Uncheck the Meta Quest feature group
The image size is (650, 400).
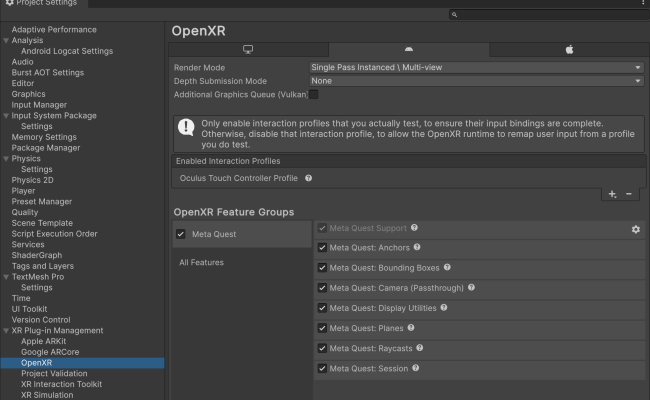181,234
